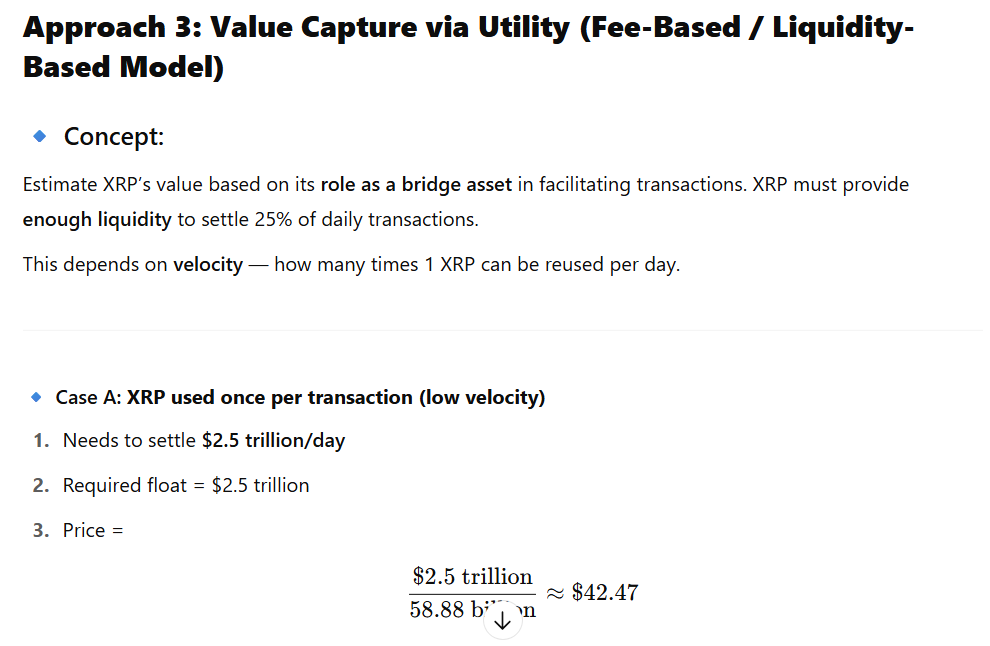Click the blue diamond bullet beside Case A

click(x=37, y=397)
